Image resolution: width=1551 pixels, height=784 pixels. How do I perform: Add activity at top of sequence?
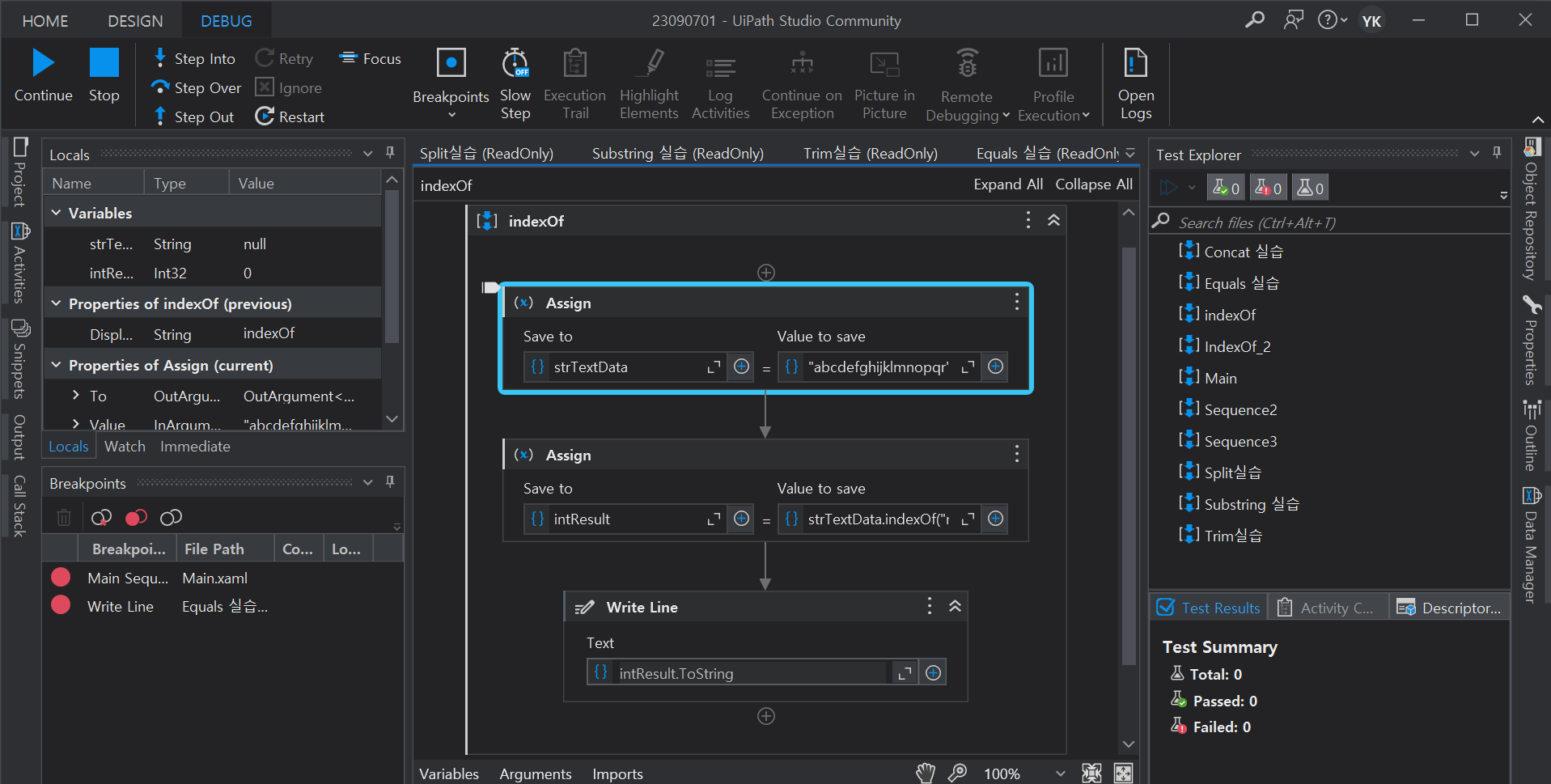(765, 273)
